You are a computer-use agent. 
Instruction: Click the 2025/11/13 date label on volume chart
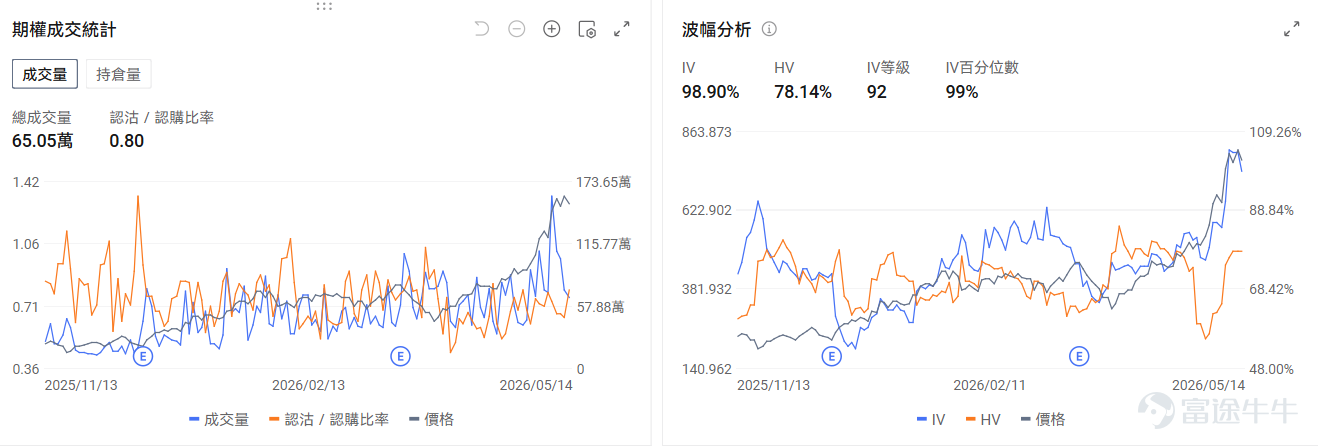tap(82, 385)
